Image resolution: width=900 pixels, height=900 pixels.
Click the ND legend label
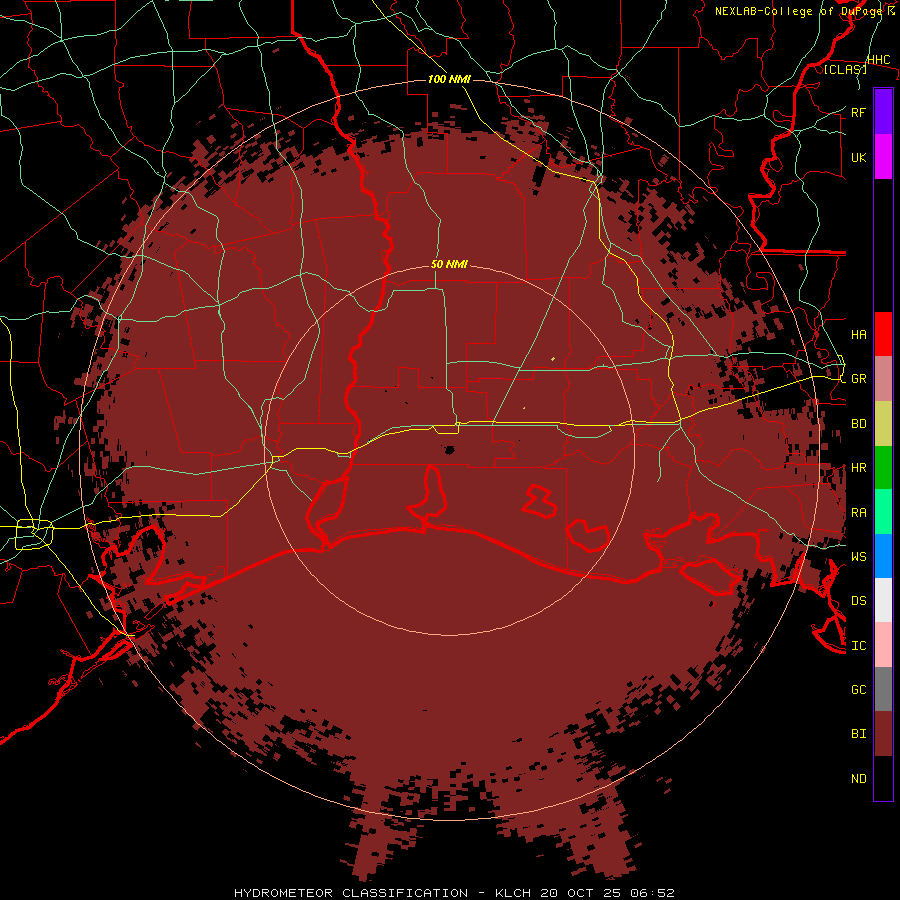(x=859, y=779)
